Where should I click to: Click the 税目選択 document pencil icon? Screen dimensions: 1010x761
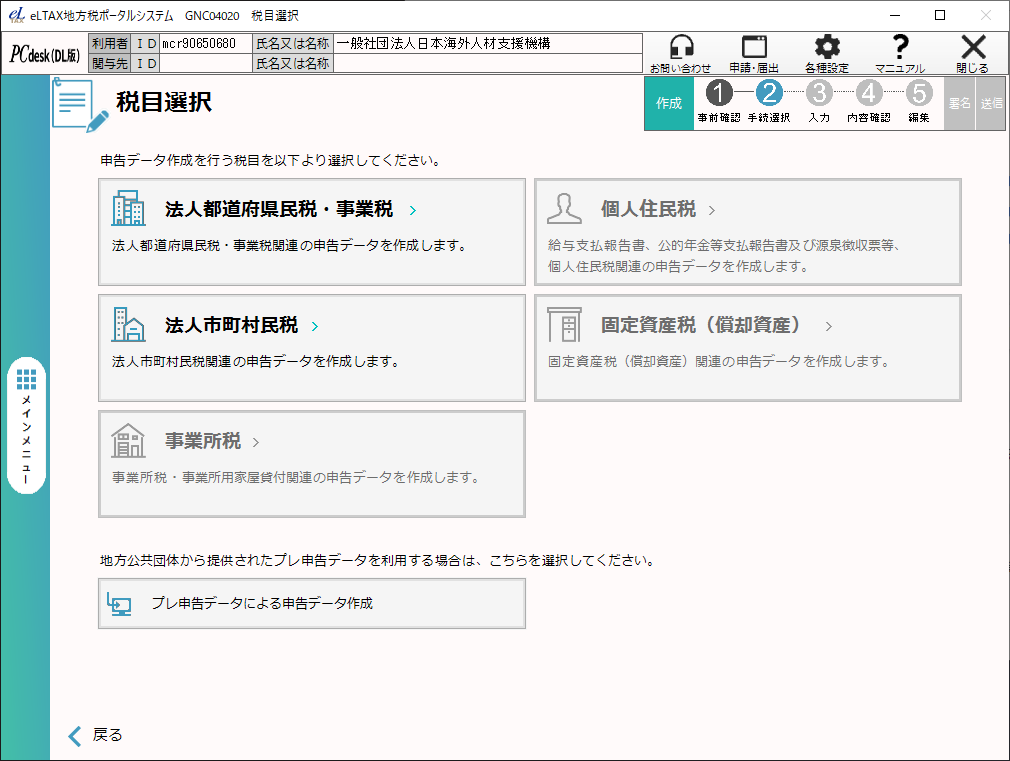click(x=80, y=105)
